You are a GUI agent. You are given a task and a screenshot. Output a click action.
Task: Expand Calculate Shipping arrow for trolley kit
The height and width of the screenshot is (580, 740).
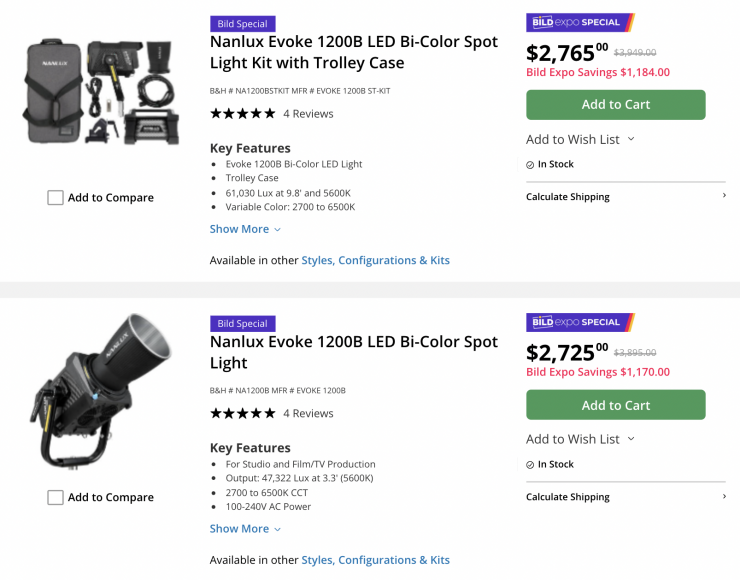click(724, 196)
